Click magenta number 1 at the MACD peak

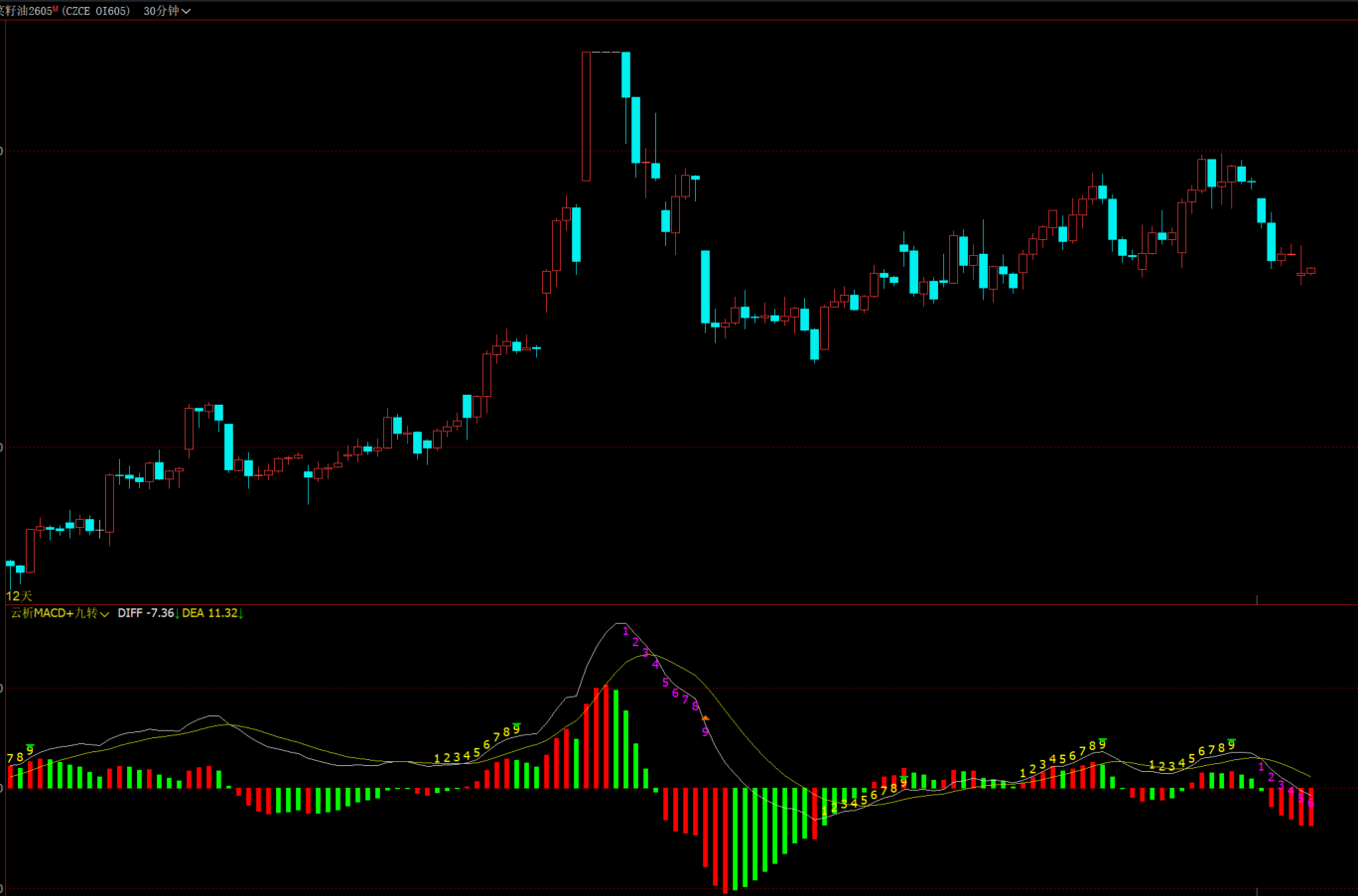[x=625, y=631]
